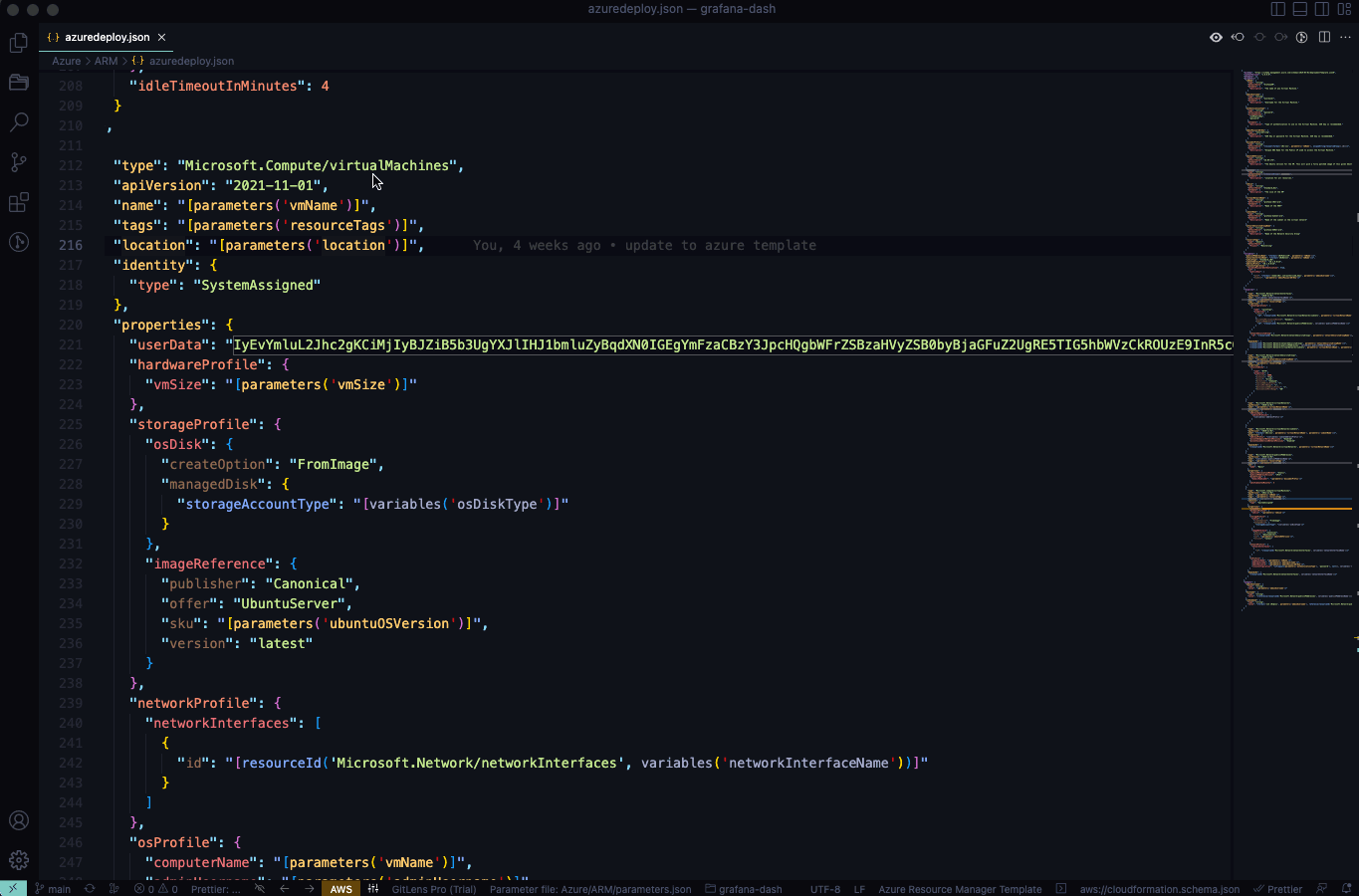This screenshot has width=1359, height=896.
Task: Split the editor to the right
Action: pyautogui.click(x=1324, y=37)
